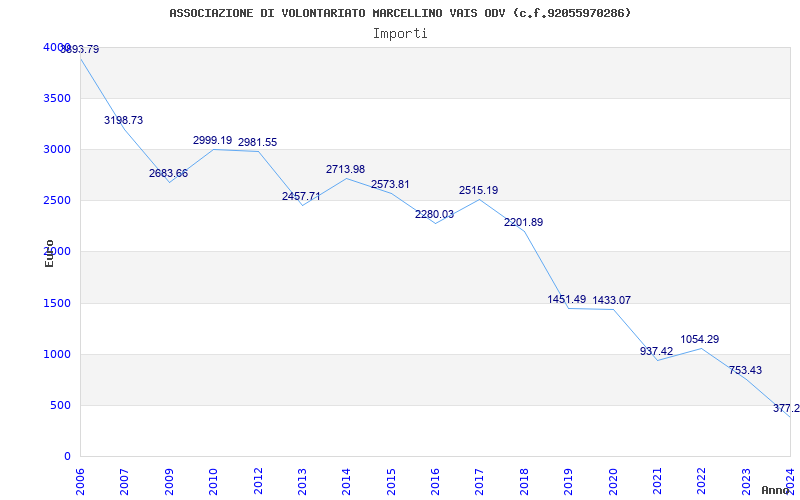Click the year 2016 on the x-axis
Screen dimensions: 800x500
click(x=435, y=481)
